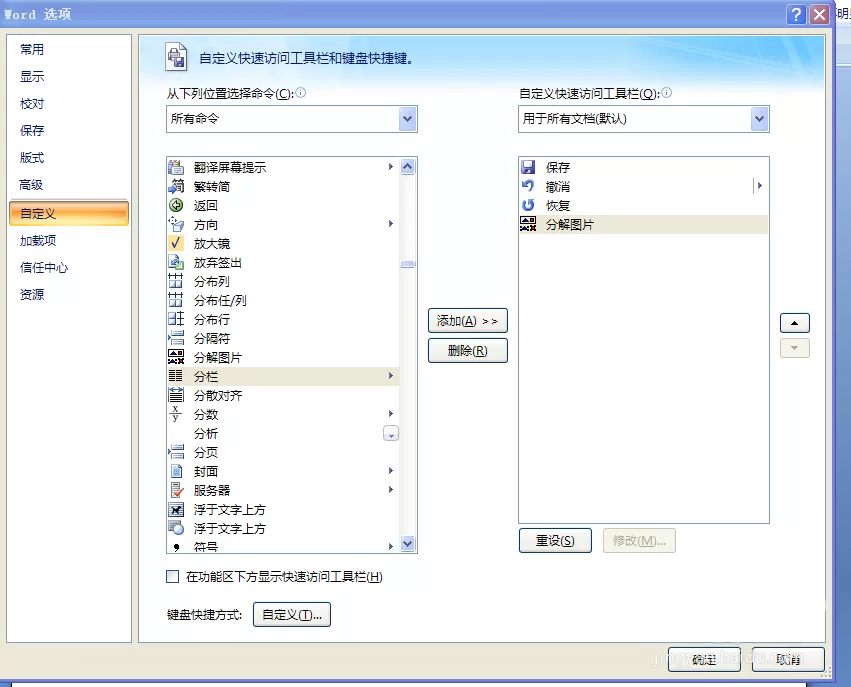851x687 pixels.
Task: Move selected command up with arrow button
Action: (x=795, y=323)
